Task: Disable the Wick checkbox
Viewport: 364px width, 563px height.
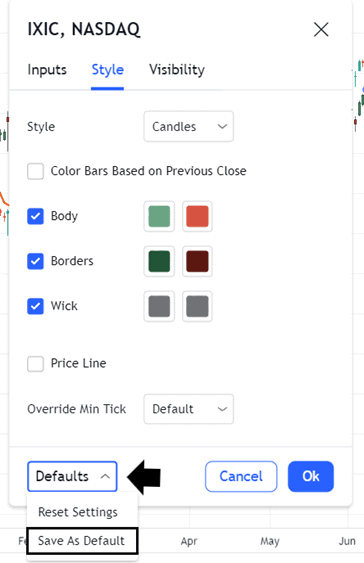Action: click(x=36, y=306)
